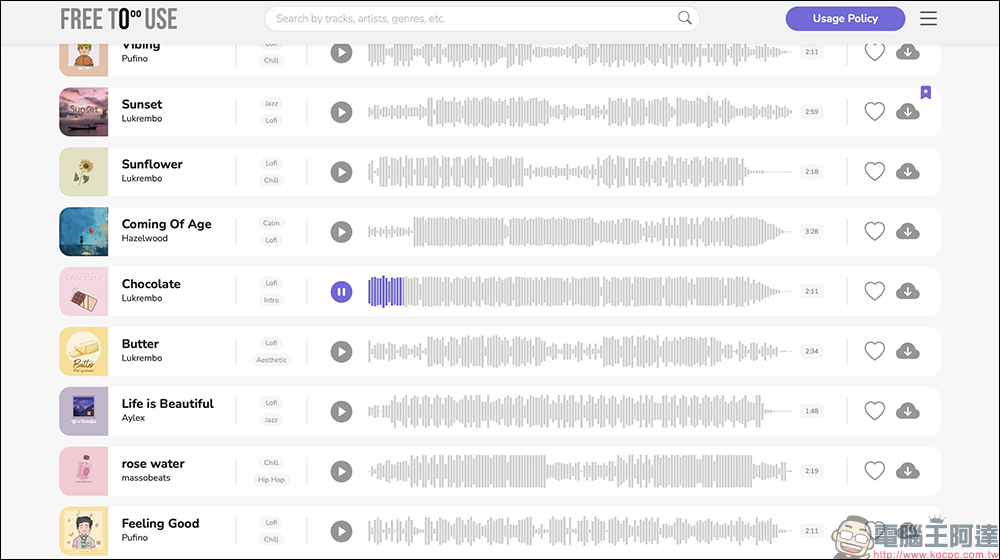Play the Feeling Good track
The image size is (1000, 560).
tap(341, 532)
